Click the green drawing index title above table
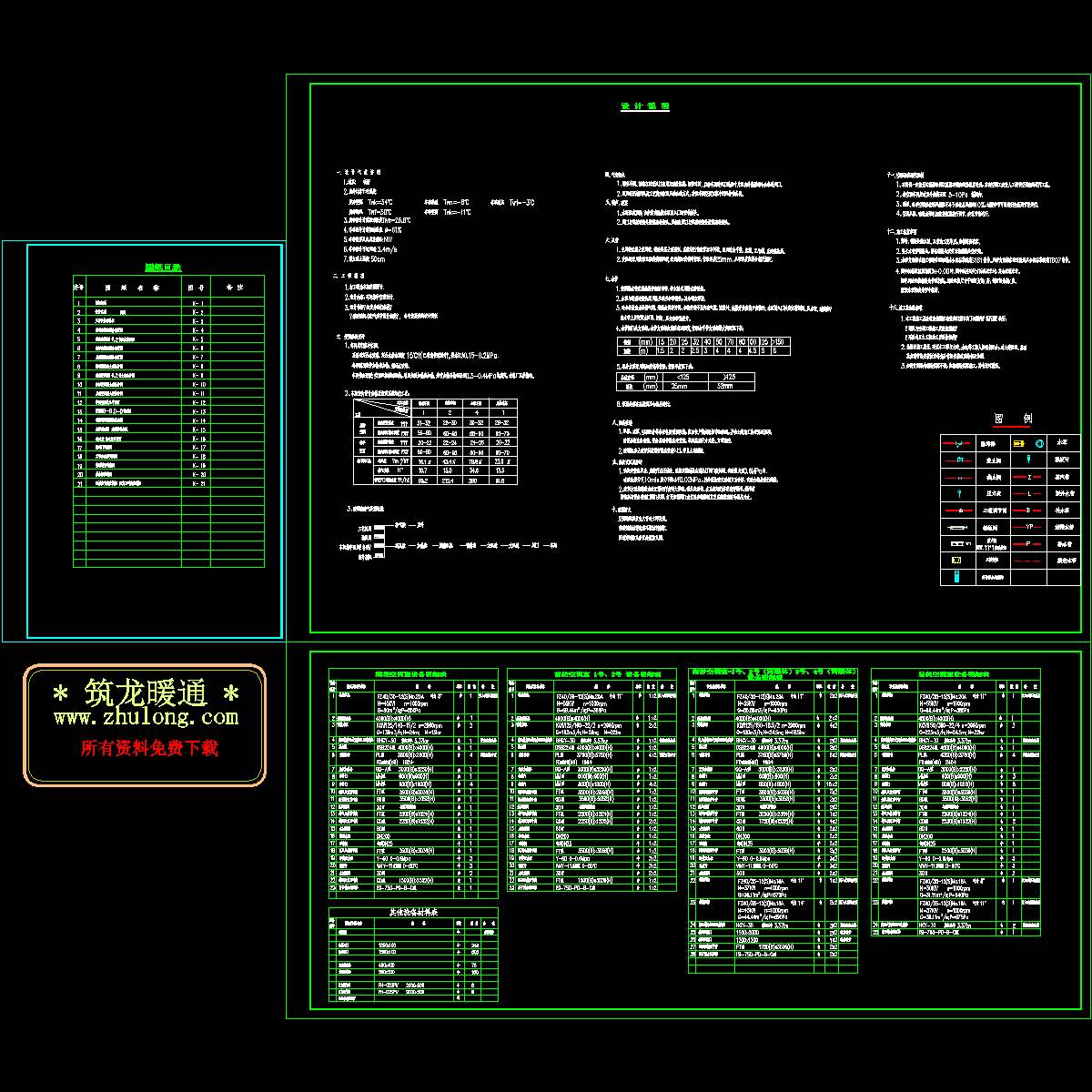Viewport: 1092px width, 1092px height. [x=164, y=267]
